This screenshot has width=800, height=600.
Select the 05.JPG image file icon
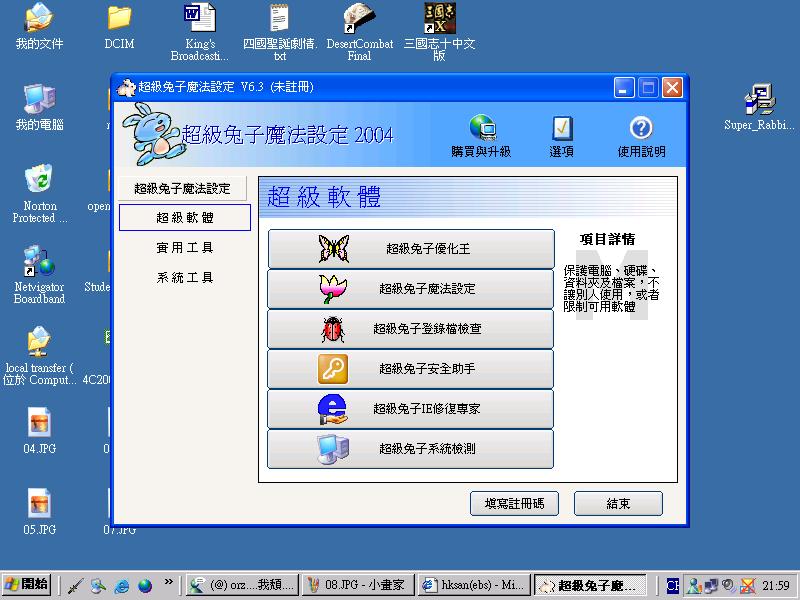coord(39,511)
